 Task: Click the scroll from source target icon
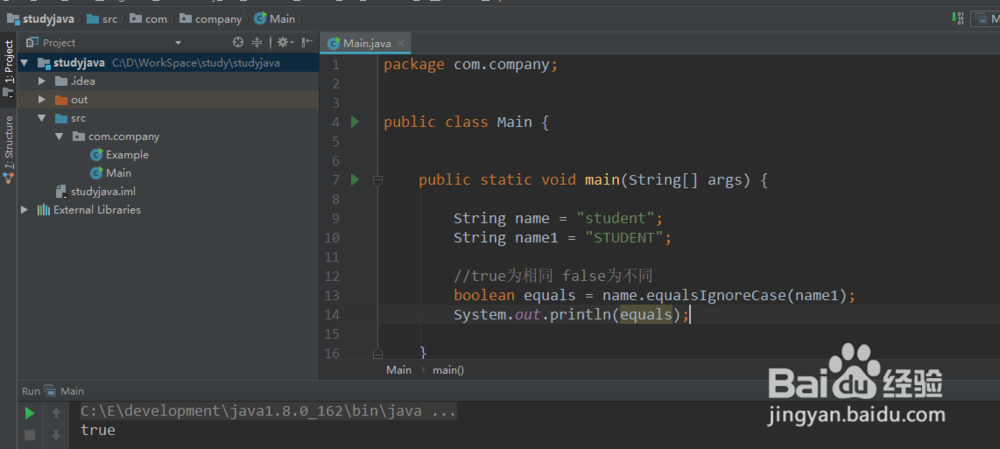pos(238,43)
